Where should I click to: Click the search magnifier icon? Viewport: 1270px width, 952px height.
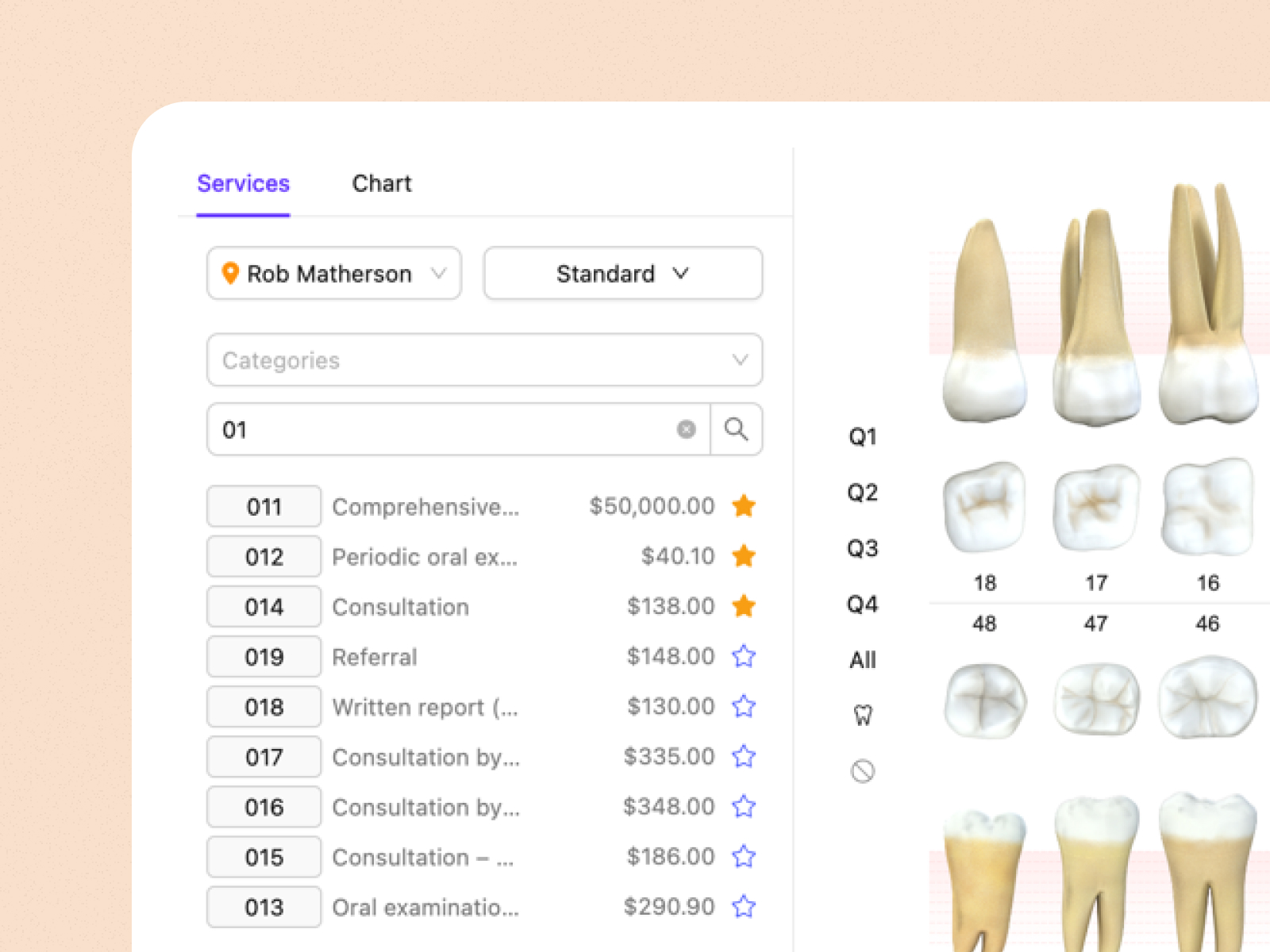[736, 429]
